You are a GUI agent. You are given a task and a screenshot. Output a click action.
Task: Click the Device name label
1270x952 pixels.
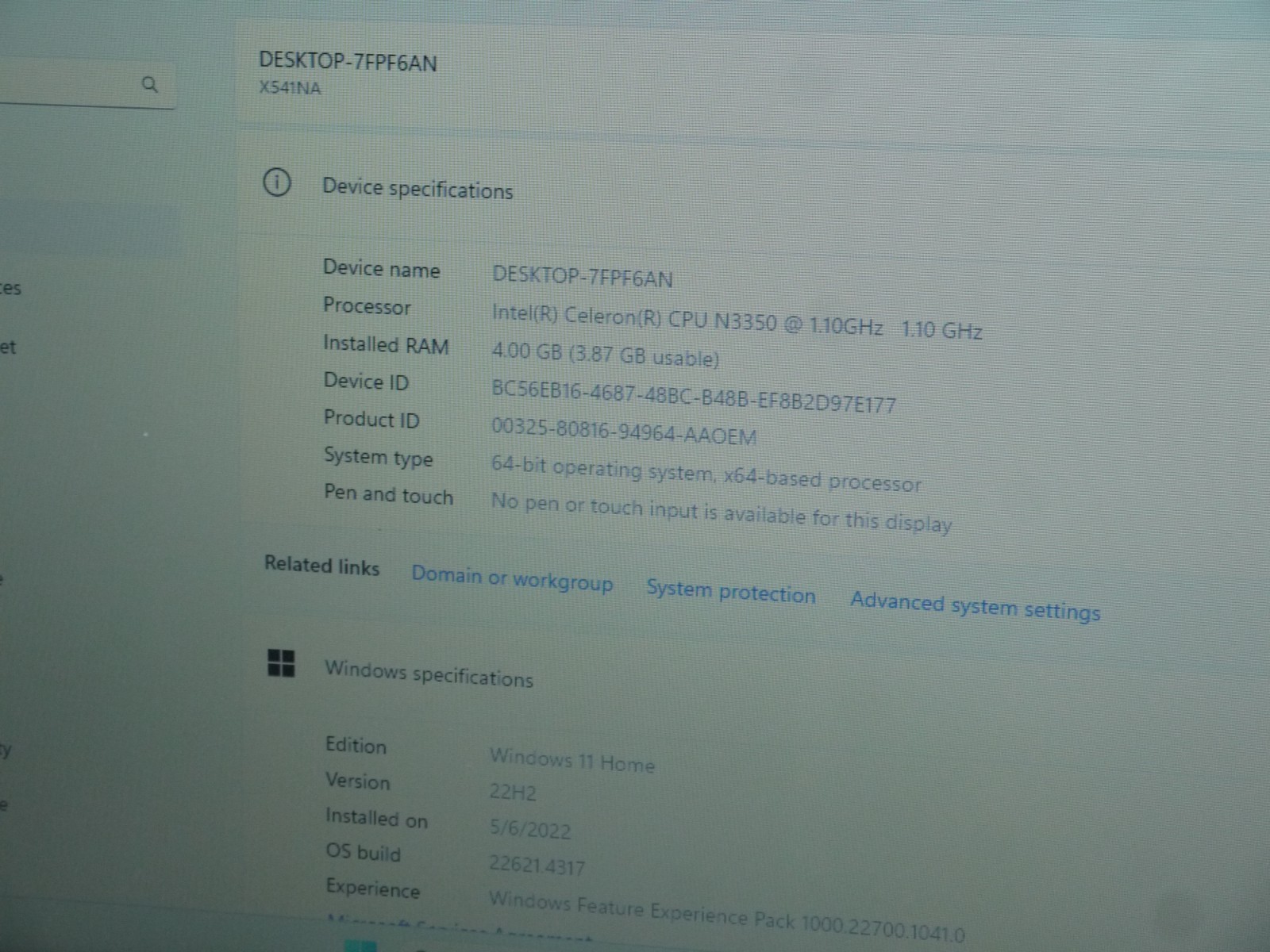[381, 268]
